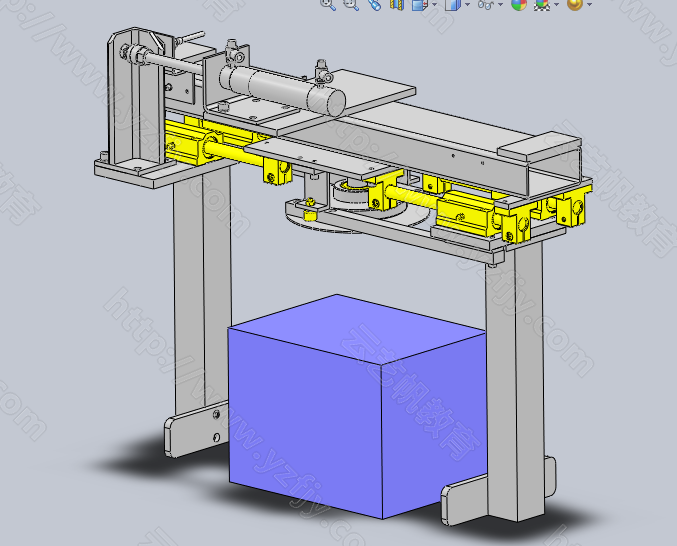677x546 pixels.
Task: Select the yellow guide shaft on the left
Action: [233, 153]
